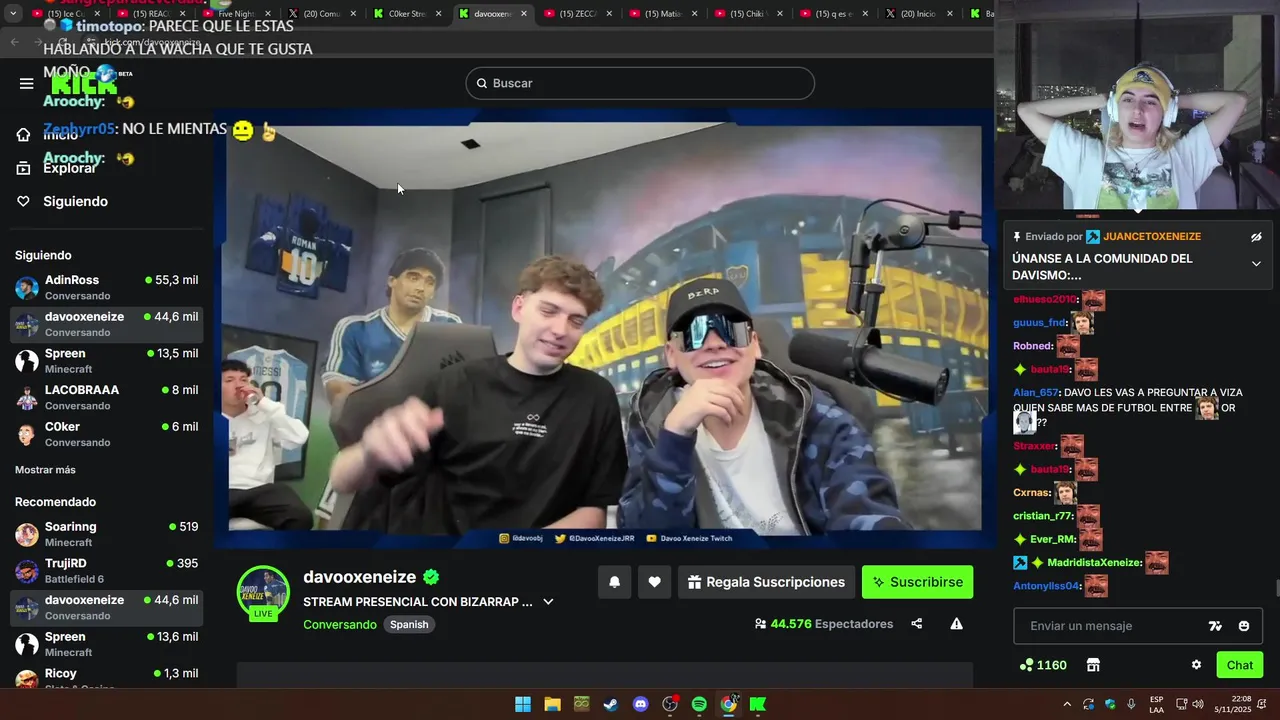The height and width of the screenshot is (720, 1280).
Task: Click JUANCETOXENEIZE username in pinned message
Action: tap(1152, 237)
